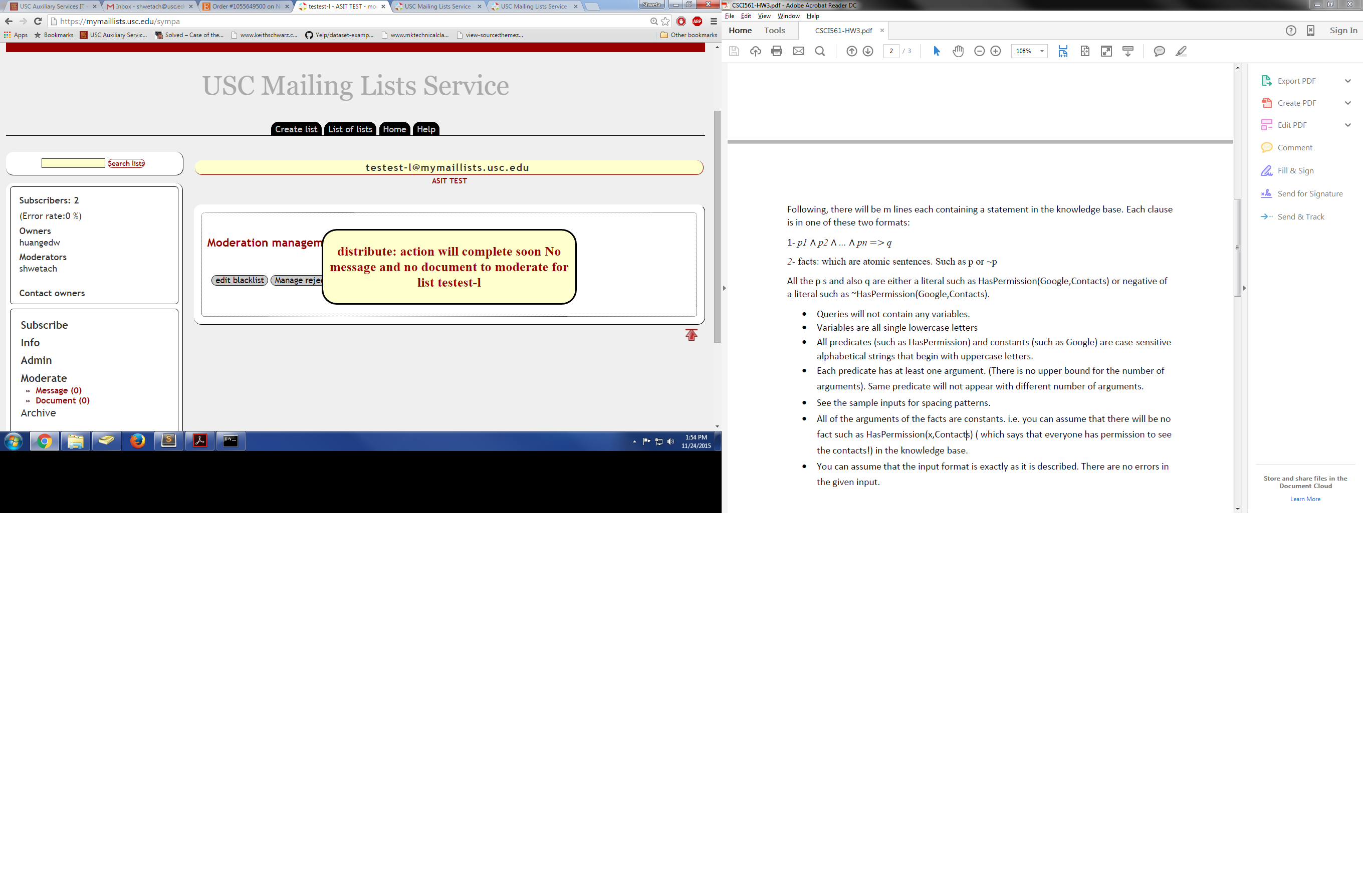Open the Acrobat search magnifier tool
The height and width of the screenshot is (896, 1363).
pyautogui.click(x=820, y=51)
